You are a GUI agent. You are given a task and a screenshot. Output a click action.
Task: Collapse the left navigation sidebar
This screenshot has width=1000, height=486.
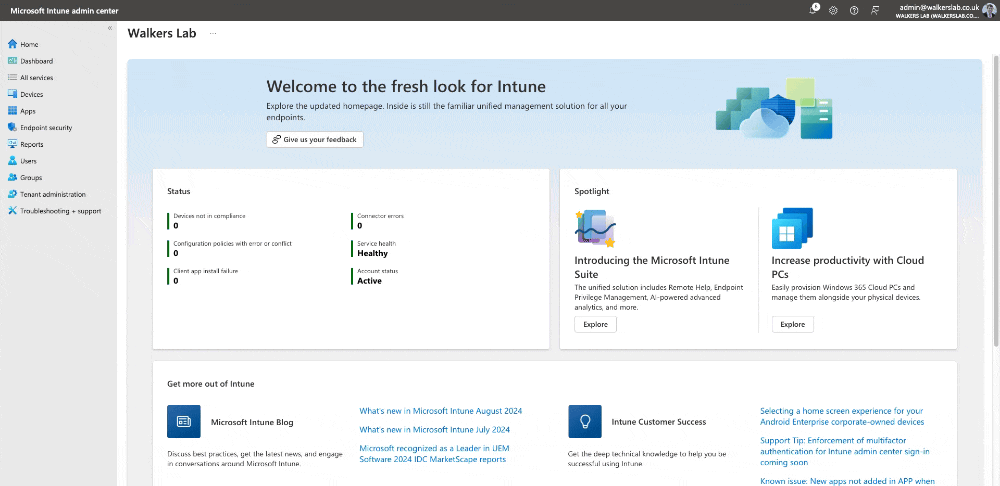[x=110, y=28]
